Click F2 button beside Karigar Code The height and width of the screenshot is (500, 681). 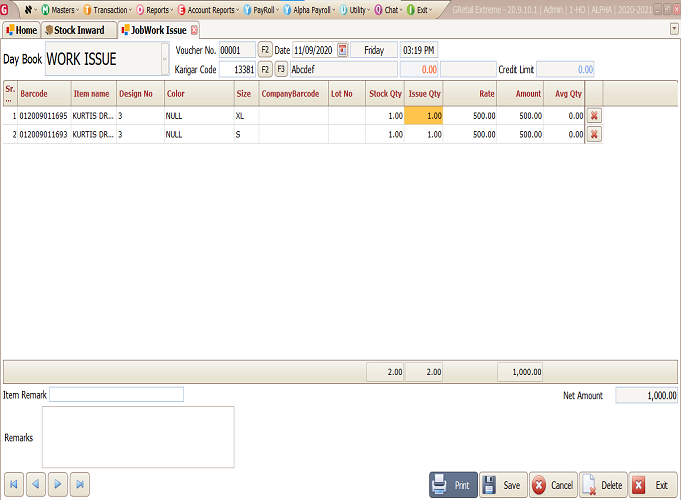[265, 70]
